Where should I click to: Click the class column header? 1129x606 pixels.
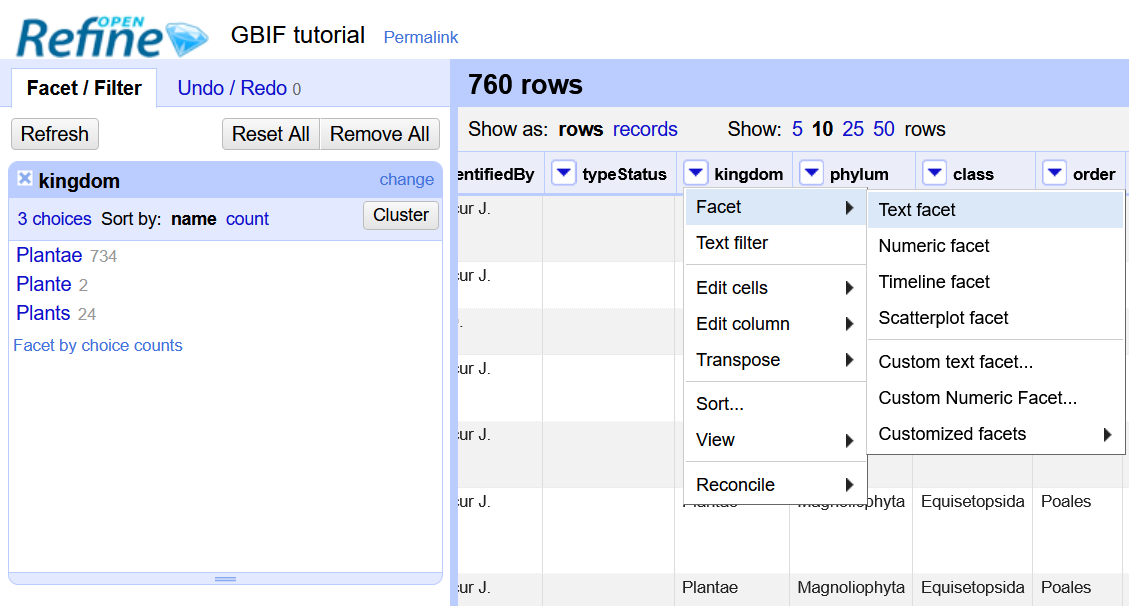pyautogui.click(x=973, y=174)
